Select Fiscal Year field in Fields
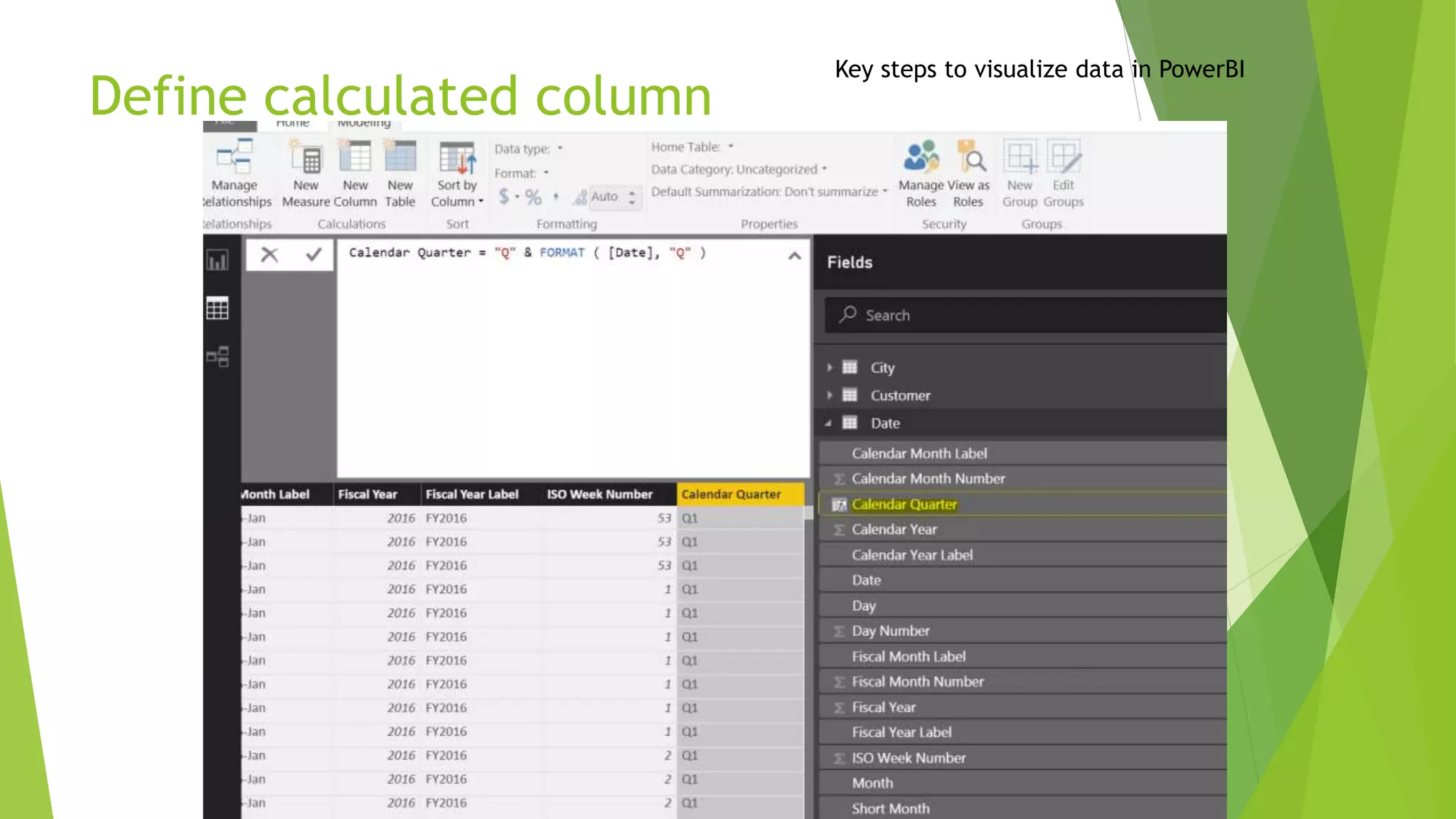This screenshot has width=1456, height=819. point(1022,707)
